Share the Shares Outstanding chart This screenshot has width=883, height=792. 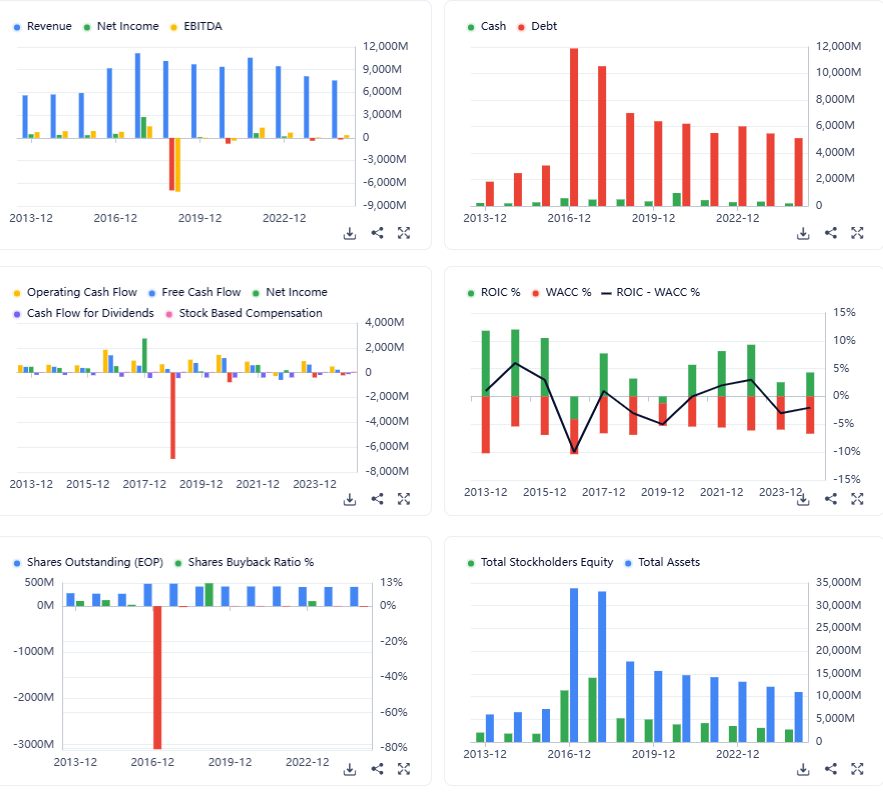tap(377, 769)
